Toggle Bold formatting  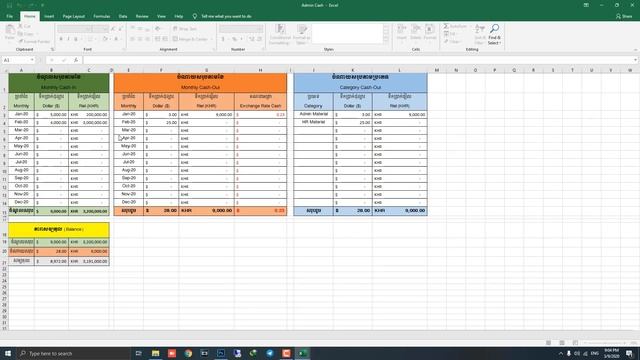tap(61, 39)
